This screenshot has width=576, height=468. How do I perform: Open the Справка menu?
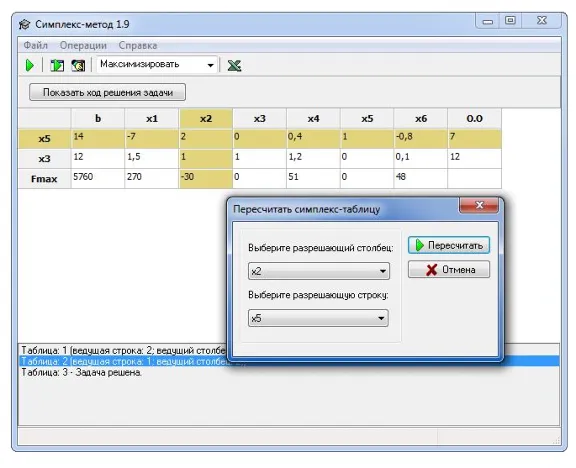(x=138, y=46)
